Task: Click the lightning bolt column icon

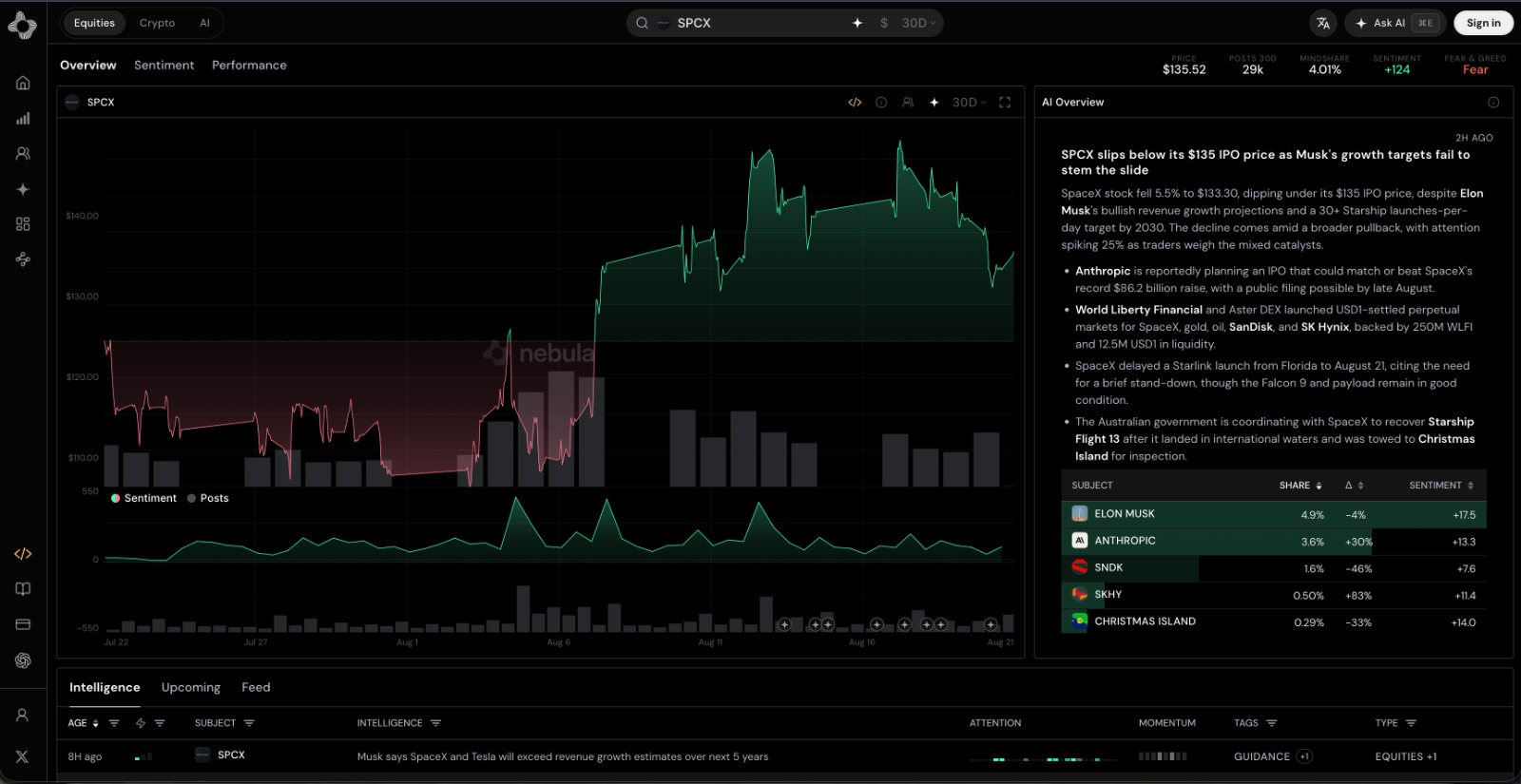Action: click(141, 723)
